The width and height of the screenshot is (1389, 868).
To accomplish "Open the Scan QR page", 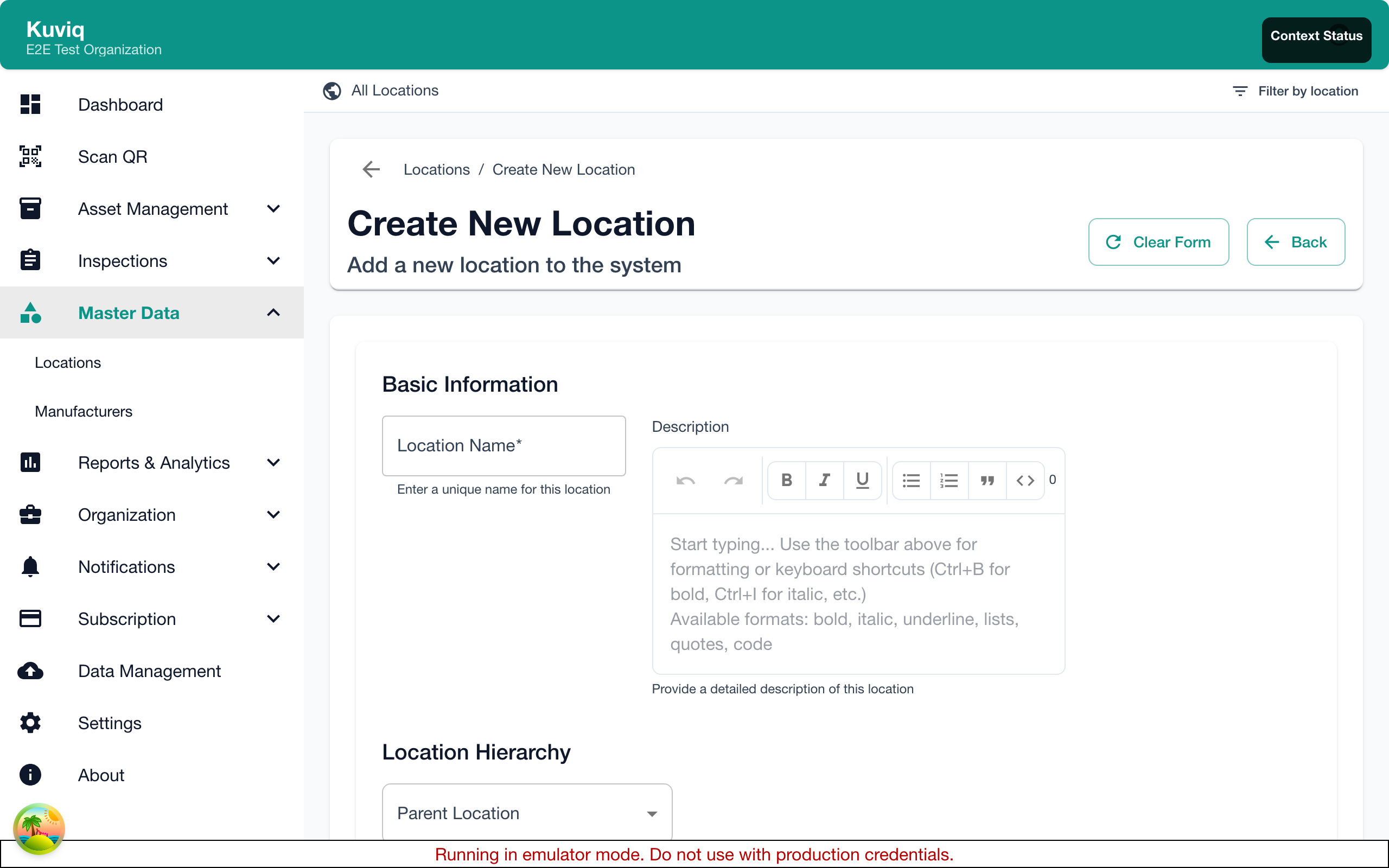I will tap(112, 157).
